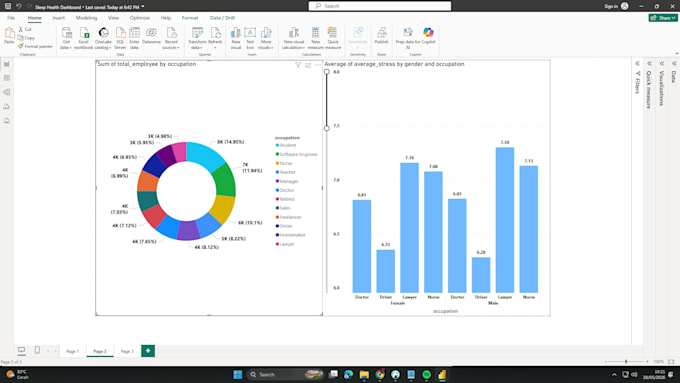Click the Publish icon
Screen dimensions: 680x383
[x=382, y=36]
